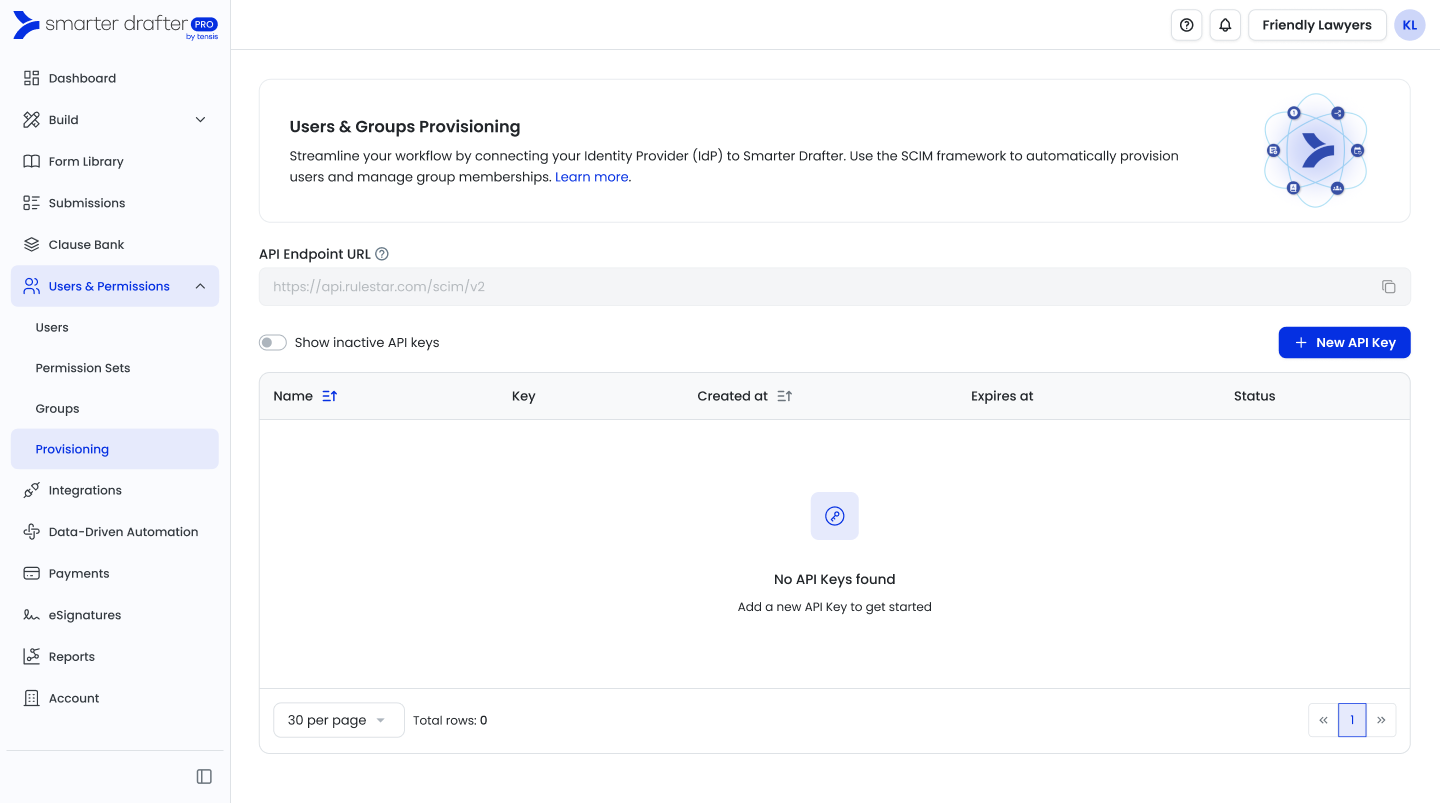Click the API Endpoint URL info icon
1440x803 pixels.
click(382, 254)
